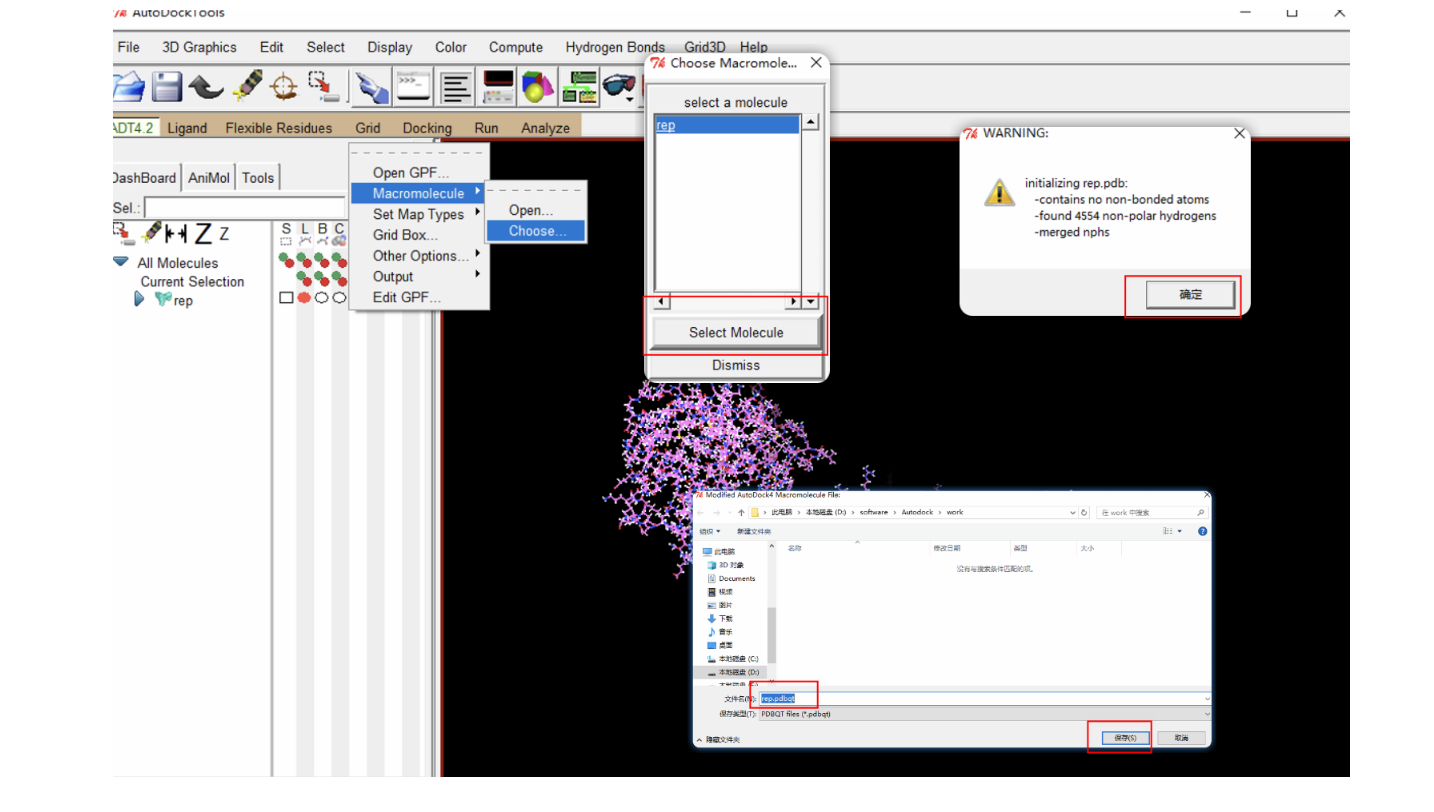Click the dashed-box selection icon in main toolbar
This screenshot has height=812, width=1434.
point(324,87)
